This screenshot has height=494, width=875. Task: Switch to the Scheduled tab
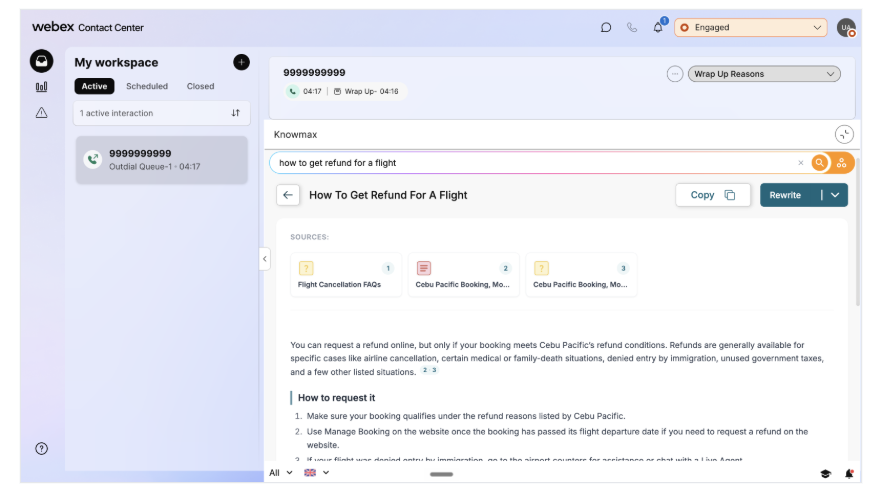(x=147, y=86)
